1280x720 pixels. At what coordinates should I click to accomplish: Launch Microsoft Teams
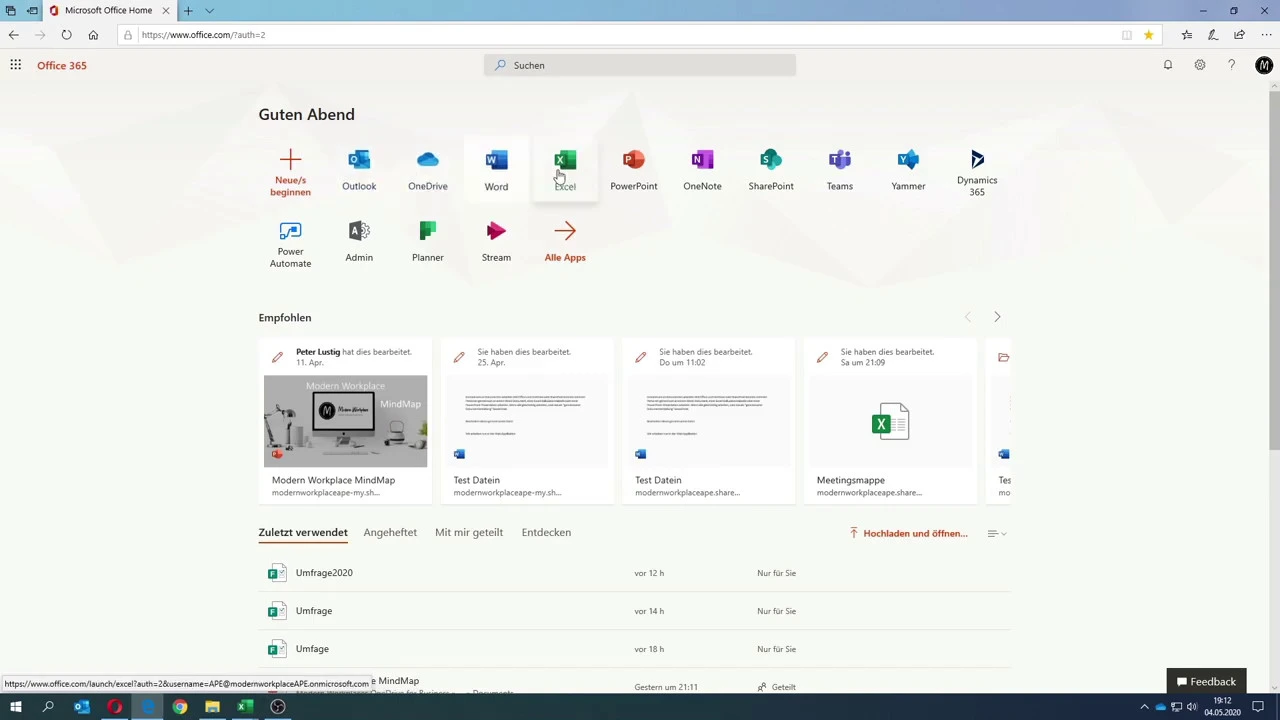click(839, 170)
